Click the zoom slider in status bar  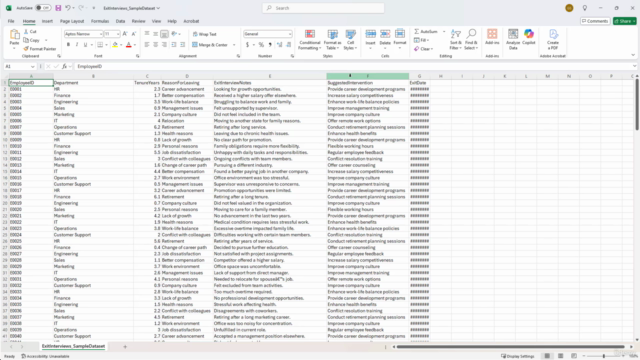(604, 356)
